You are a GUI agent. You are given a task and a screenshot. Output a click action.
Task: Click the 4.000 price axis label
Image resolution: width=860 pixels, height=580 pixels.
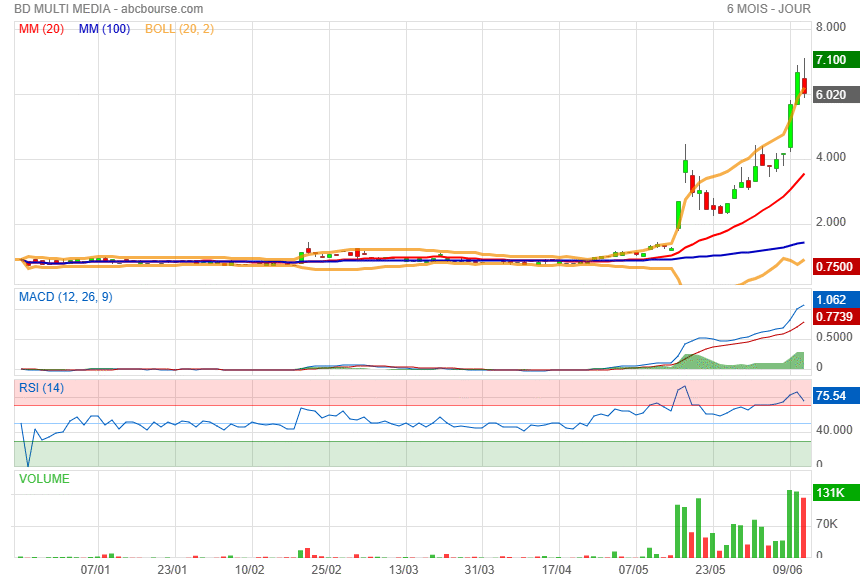click(830, 157)
